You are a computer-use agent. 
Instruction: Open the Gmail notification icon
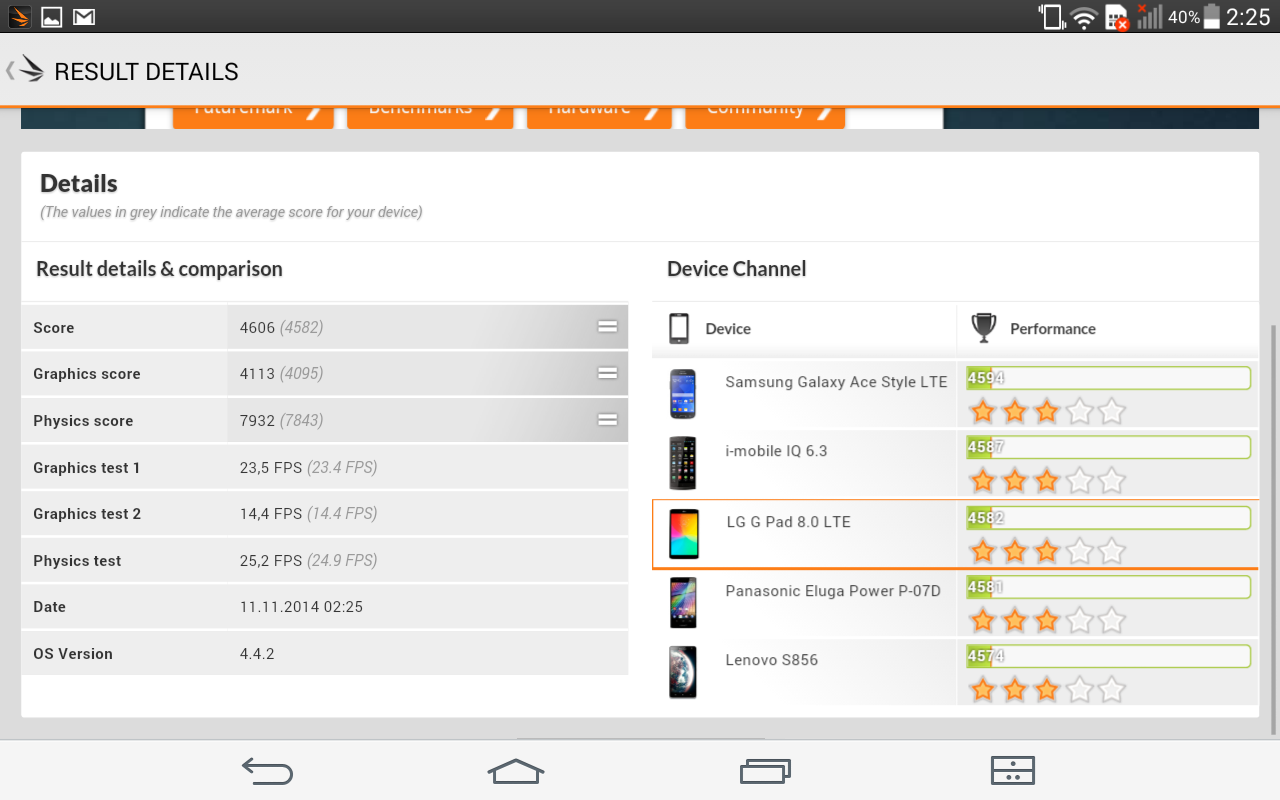[x=84, y=17]
